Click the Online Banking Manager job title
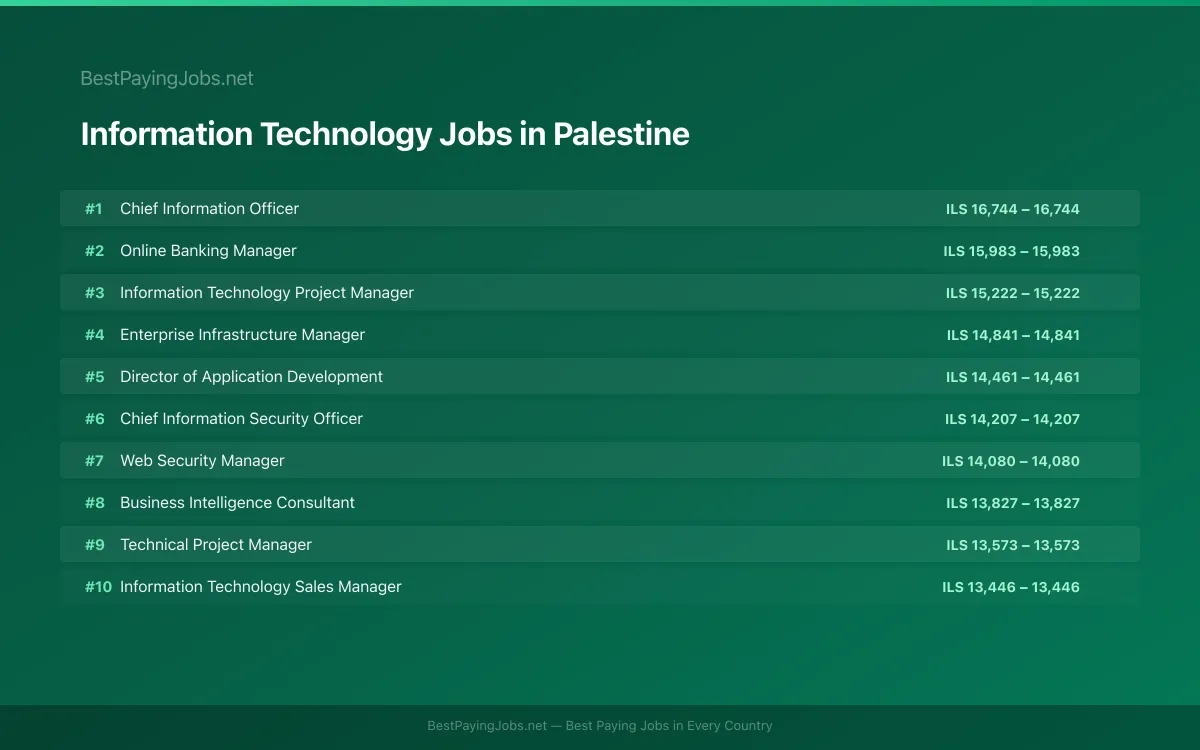This screenshot has height=750, width=1200. pyautogui.click(x=208, y=251)
